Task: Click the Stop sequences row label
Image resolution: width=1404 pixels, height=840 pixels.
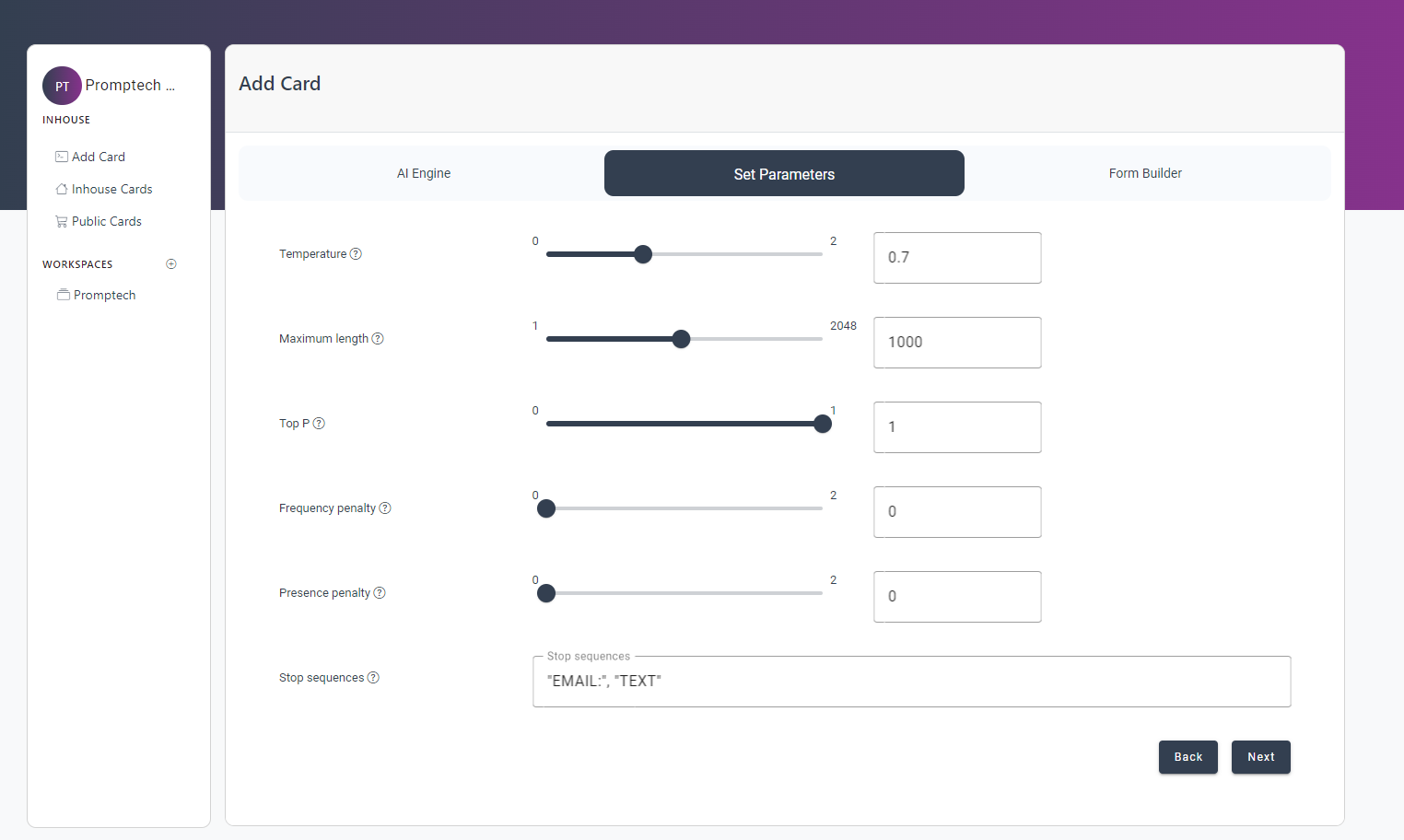Action: click(x=322, y=678)
